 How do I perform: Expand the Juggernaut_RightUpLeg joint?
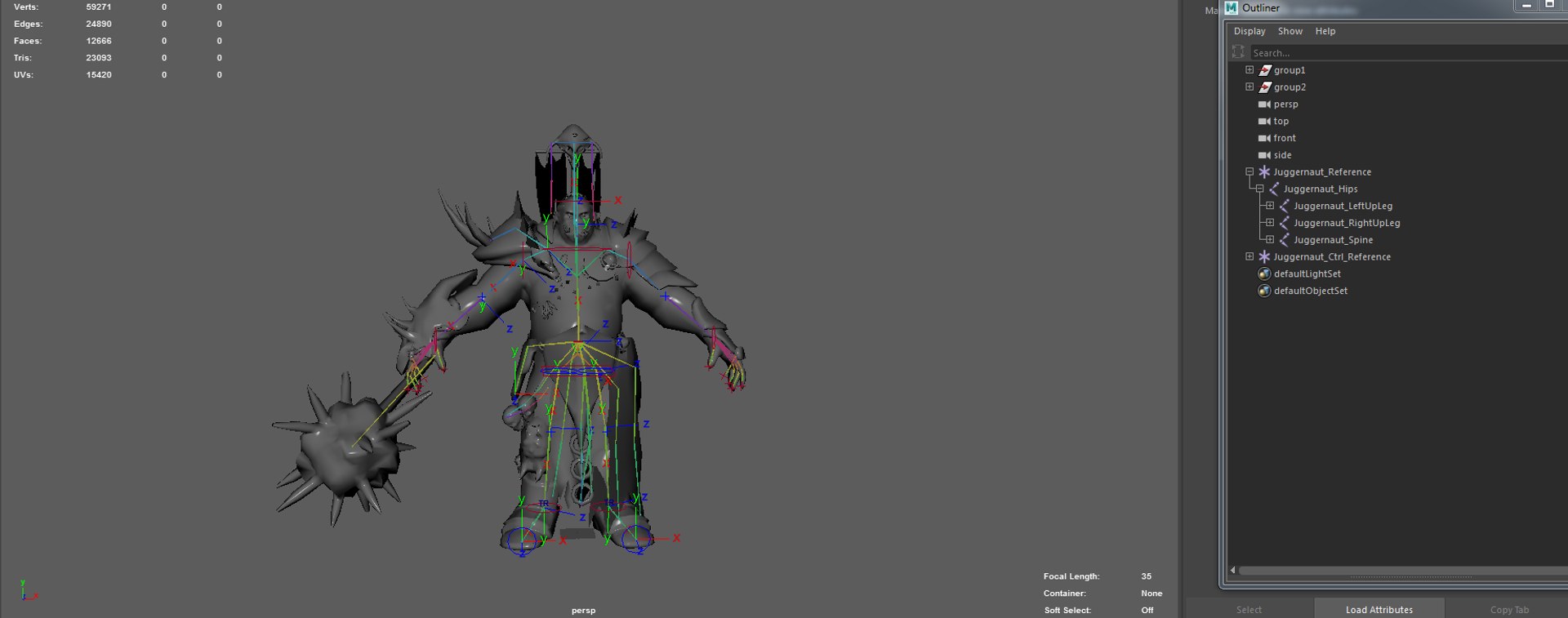point(1270,222)
